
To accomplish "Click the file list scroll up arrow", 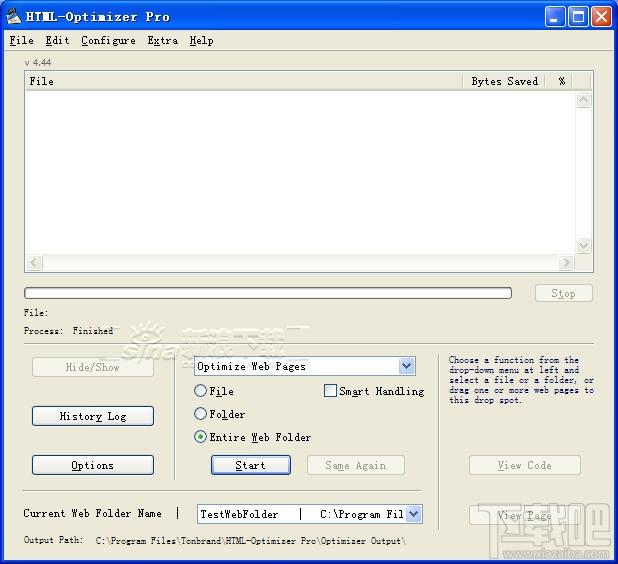I will [583, 99].
